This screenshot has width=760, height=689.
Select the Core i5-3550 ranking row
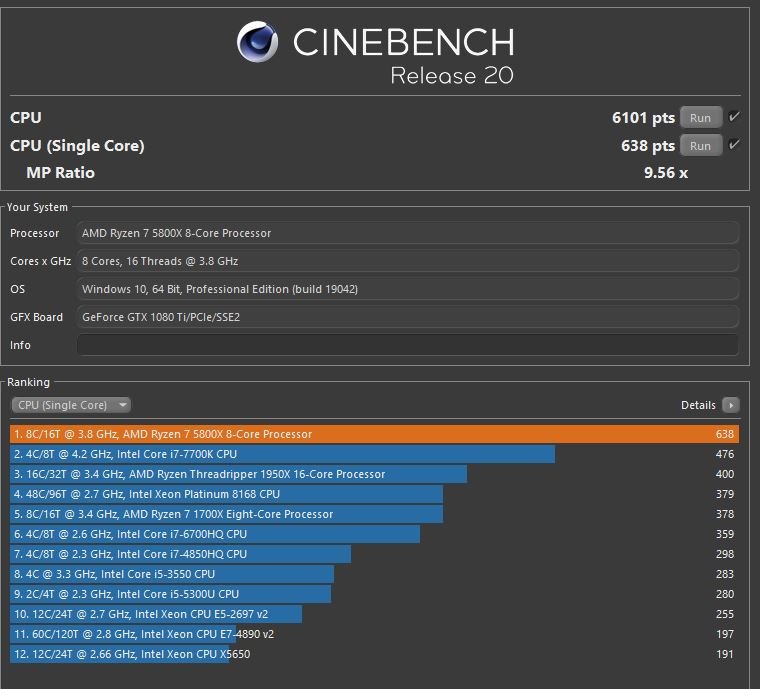coord(374,574)
